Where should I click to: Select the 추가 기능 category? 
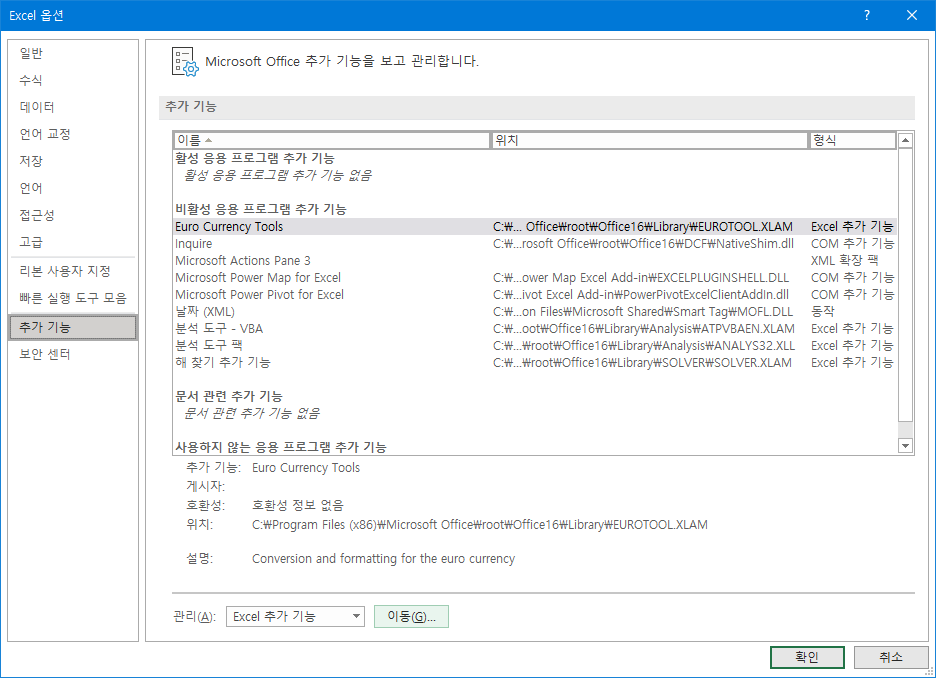coord(73,327)
